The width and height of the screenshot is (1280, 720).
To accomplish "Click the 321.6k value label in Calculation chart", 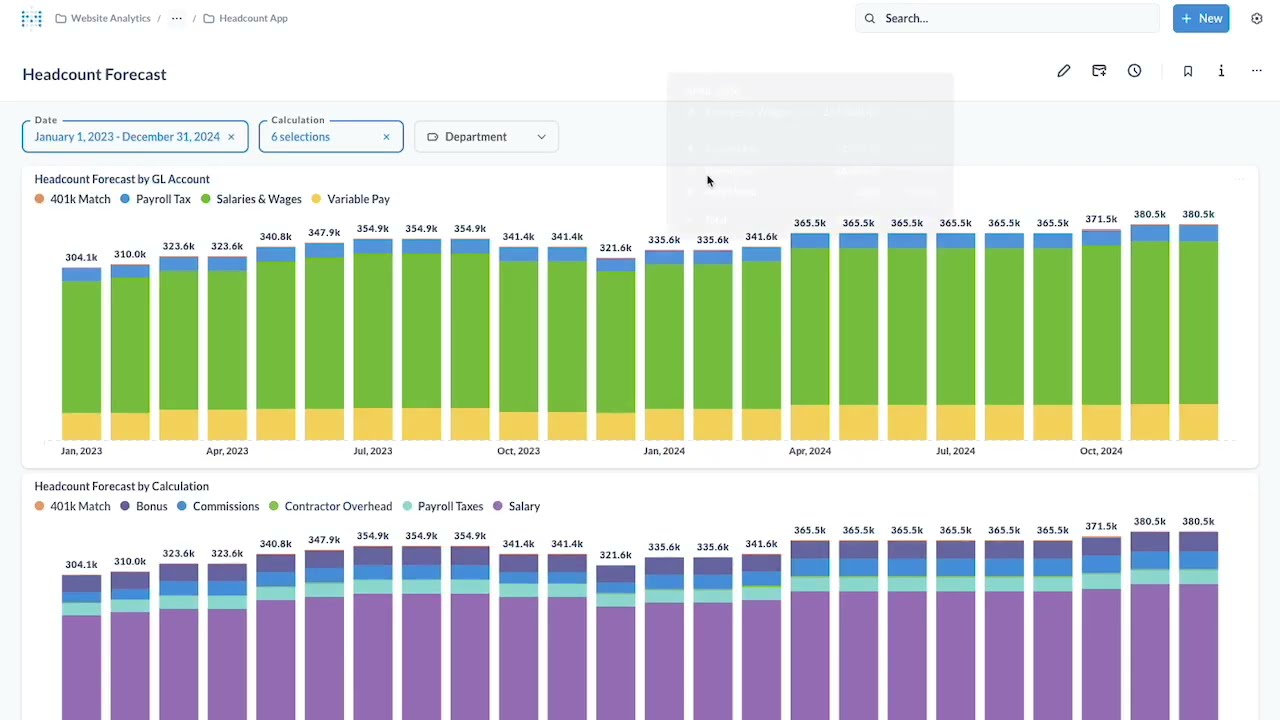I will [x=616, y=555].
